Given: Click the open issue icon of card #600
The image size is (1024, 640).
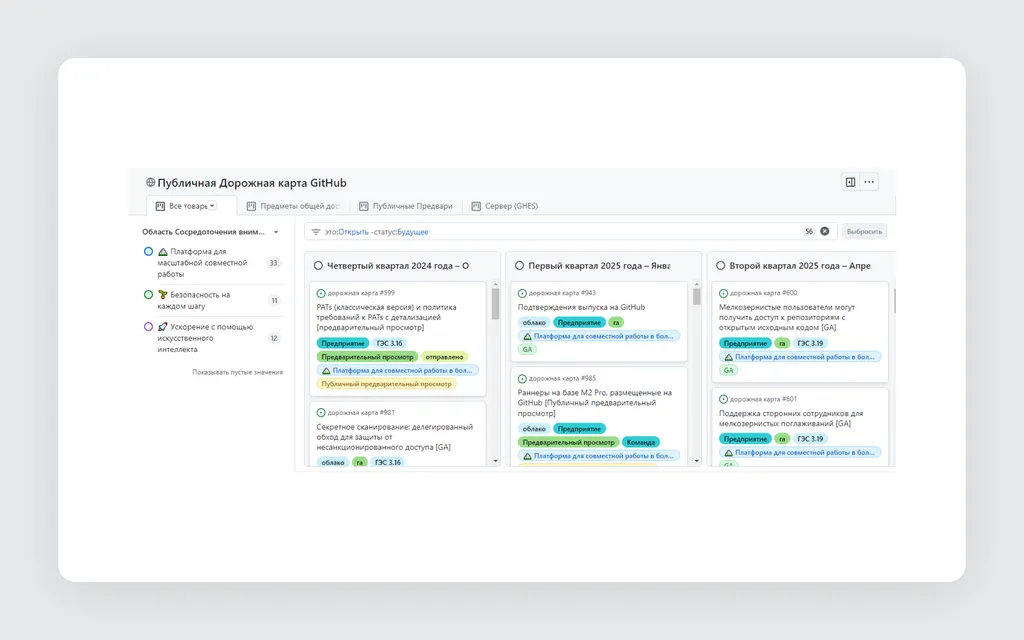Looking at the screenshot, I should [x=723, y=293].
